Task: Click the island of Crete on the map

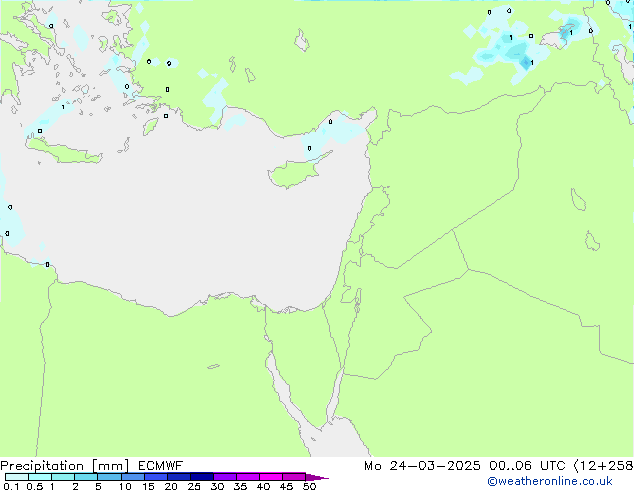Action: 65,151
